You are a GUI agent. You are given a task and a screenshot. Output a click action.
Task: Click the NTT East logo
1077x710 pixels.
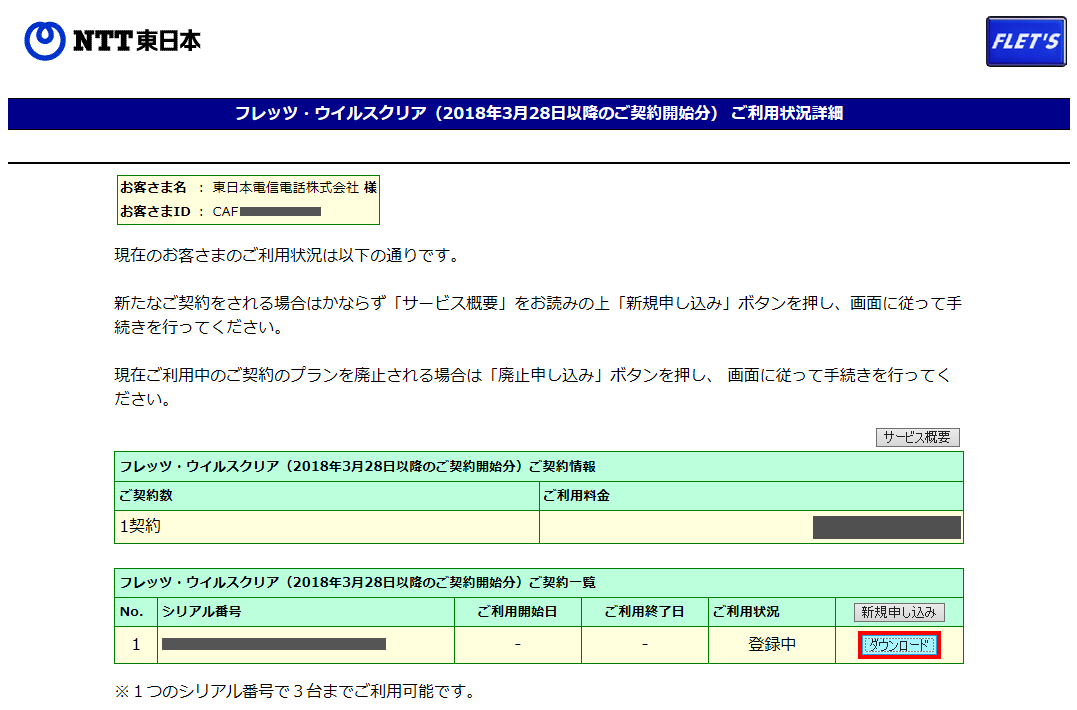tap(113, 41)
